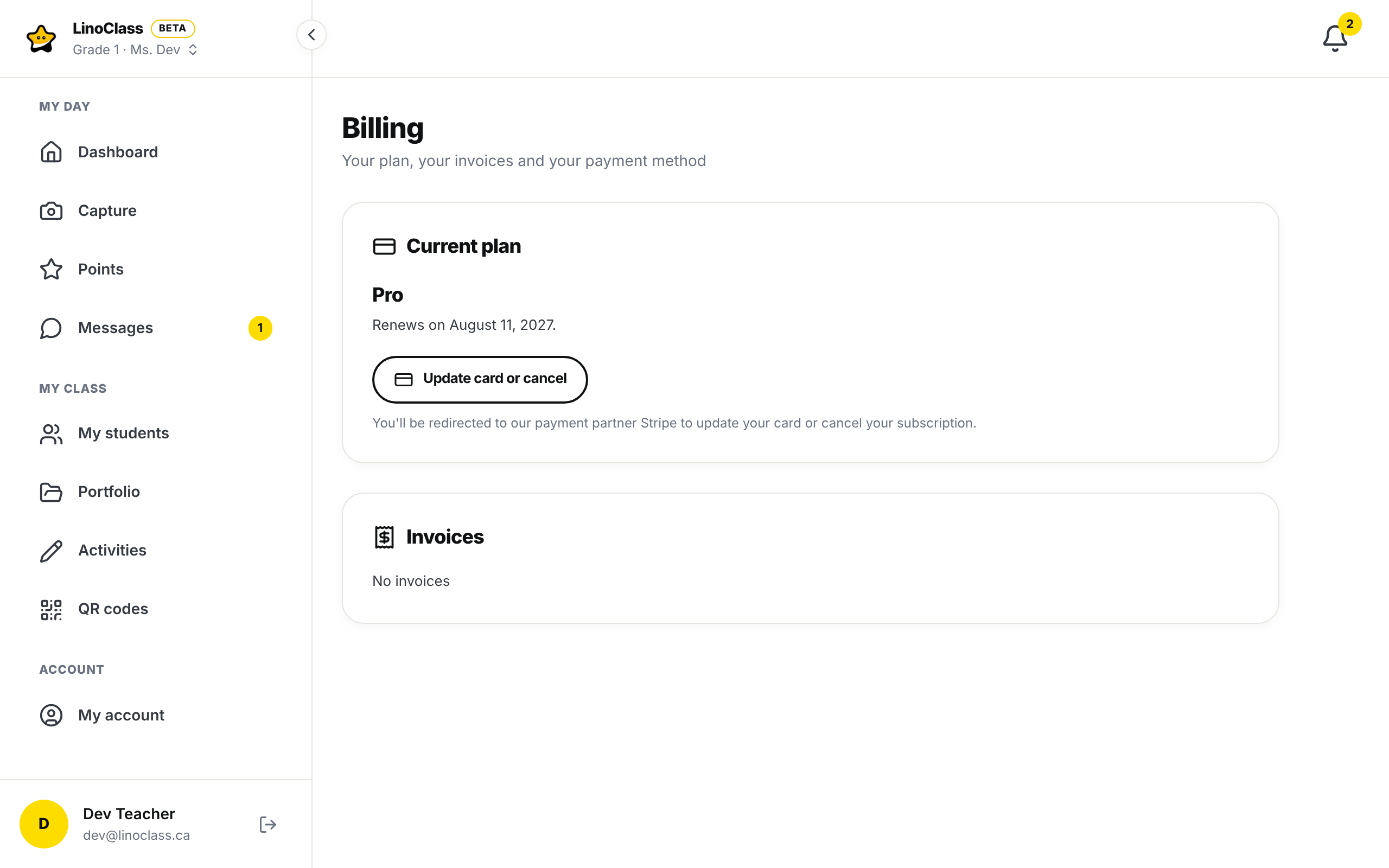Viewport: 1389px width, 868px height.
Task: Collapse sidebar with chevron button
Action: click(311, 35)
